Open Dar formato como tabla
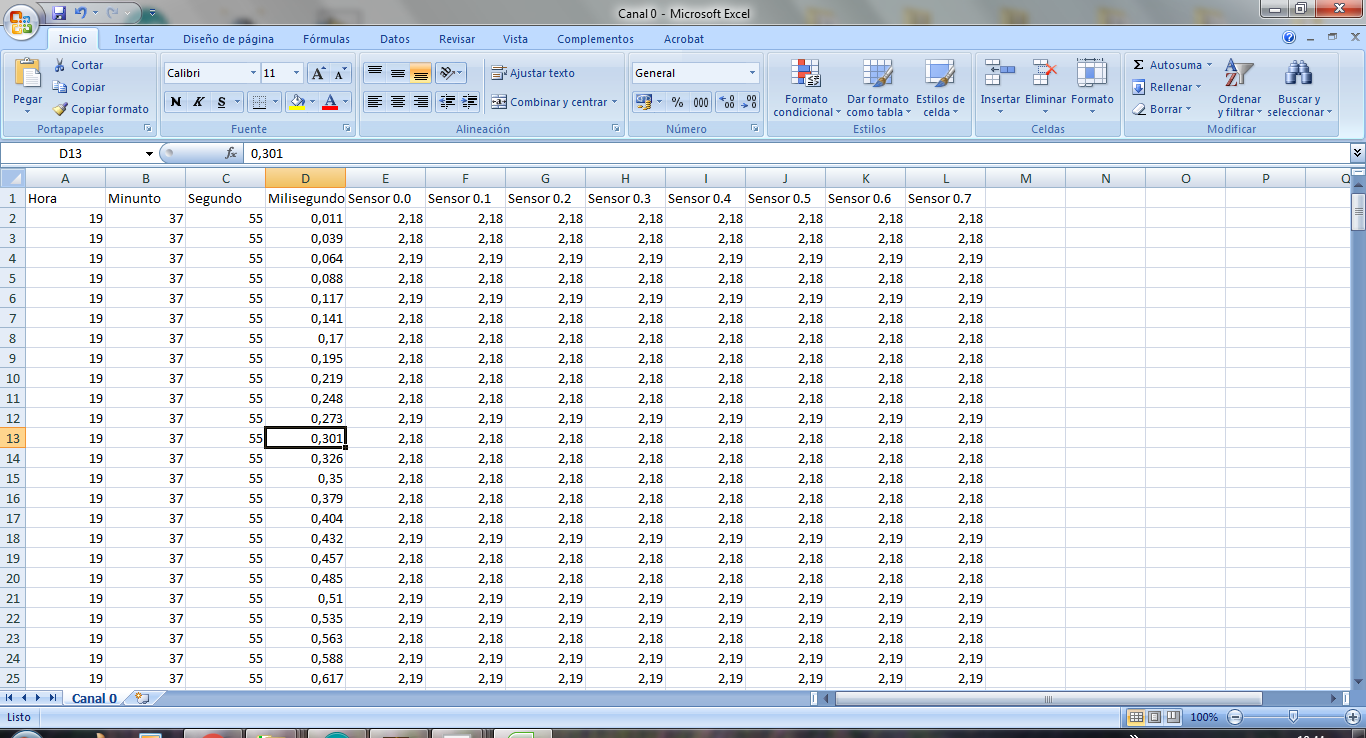The width and height of the screenshot is (1366, 738). click(x=877, y=88)
